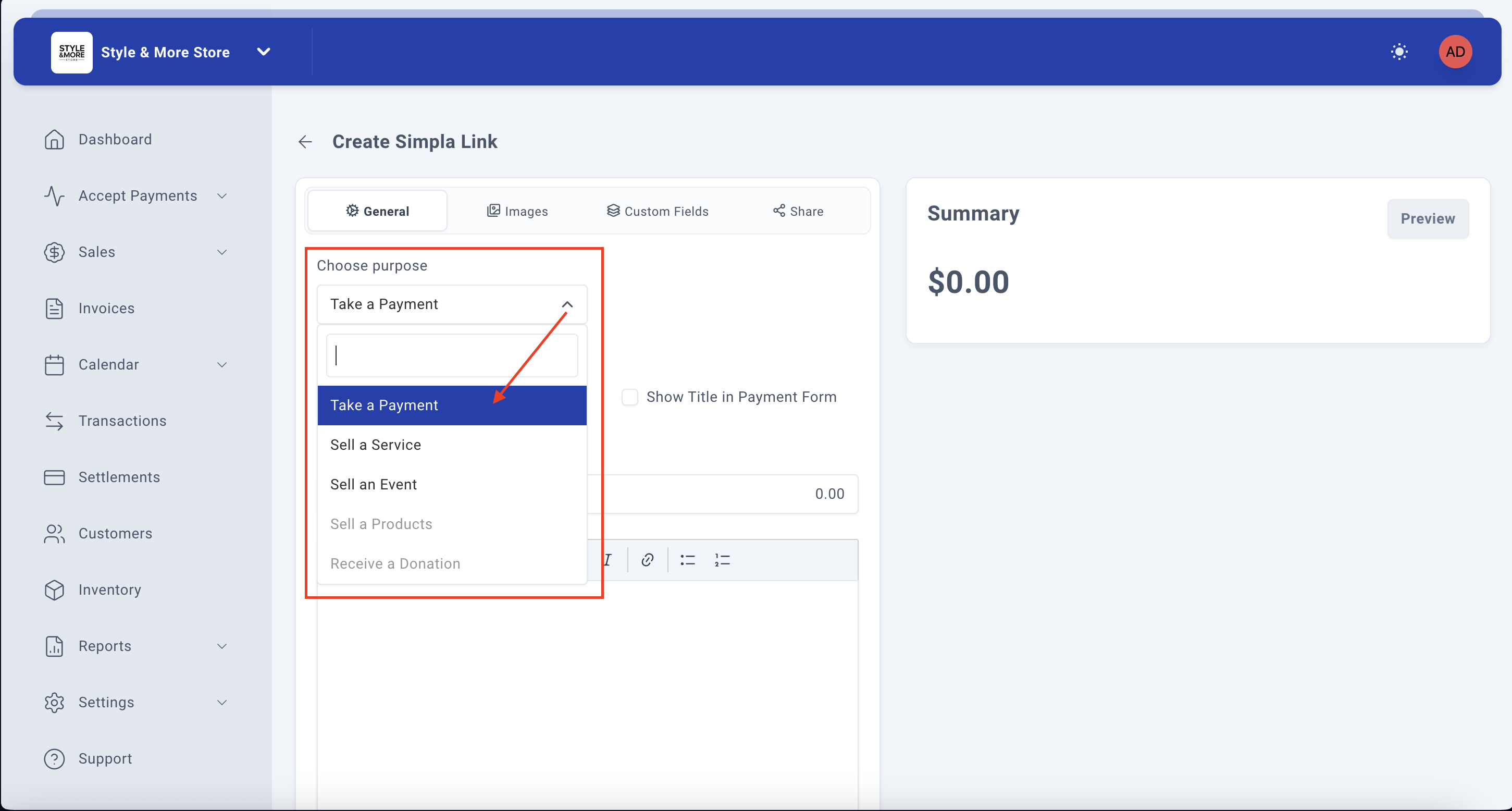Switch to the Images tab

click(518, 211)
